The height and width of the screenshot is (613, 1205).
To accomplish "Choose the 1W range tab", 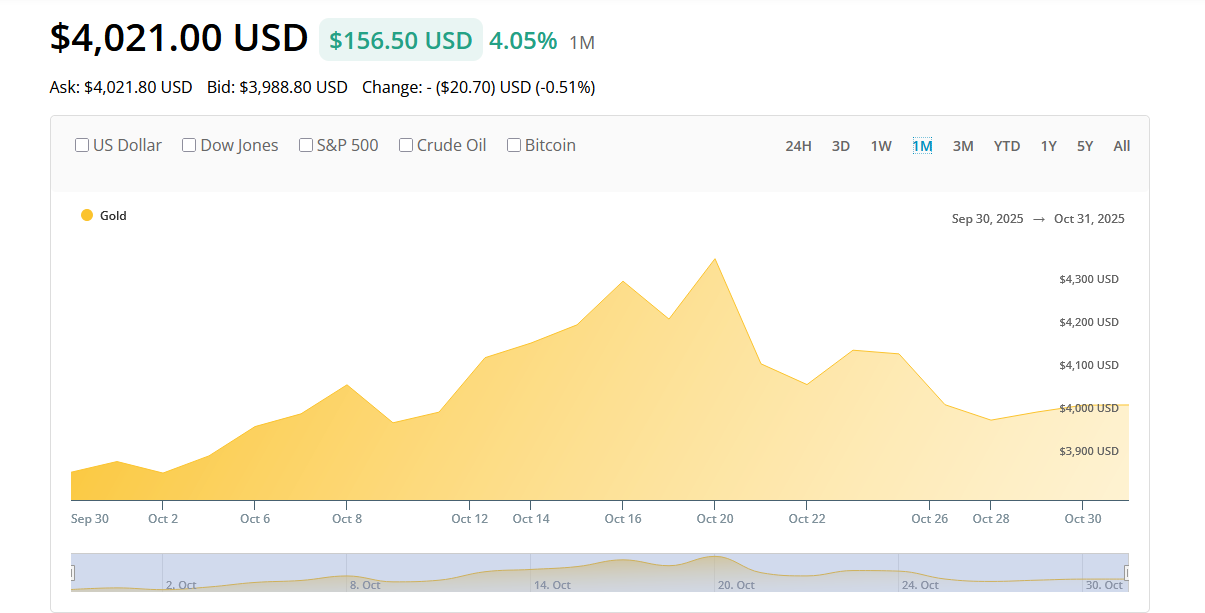I will coord(881,146).
